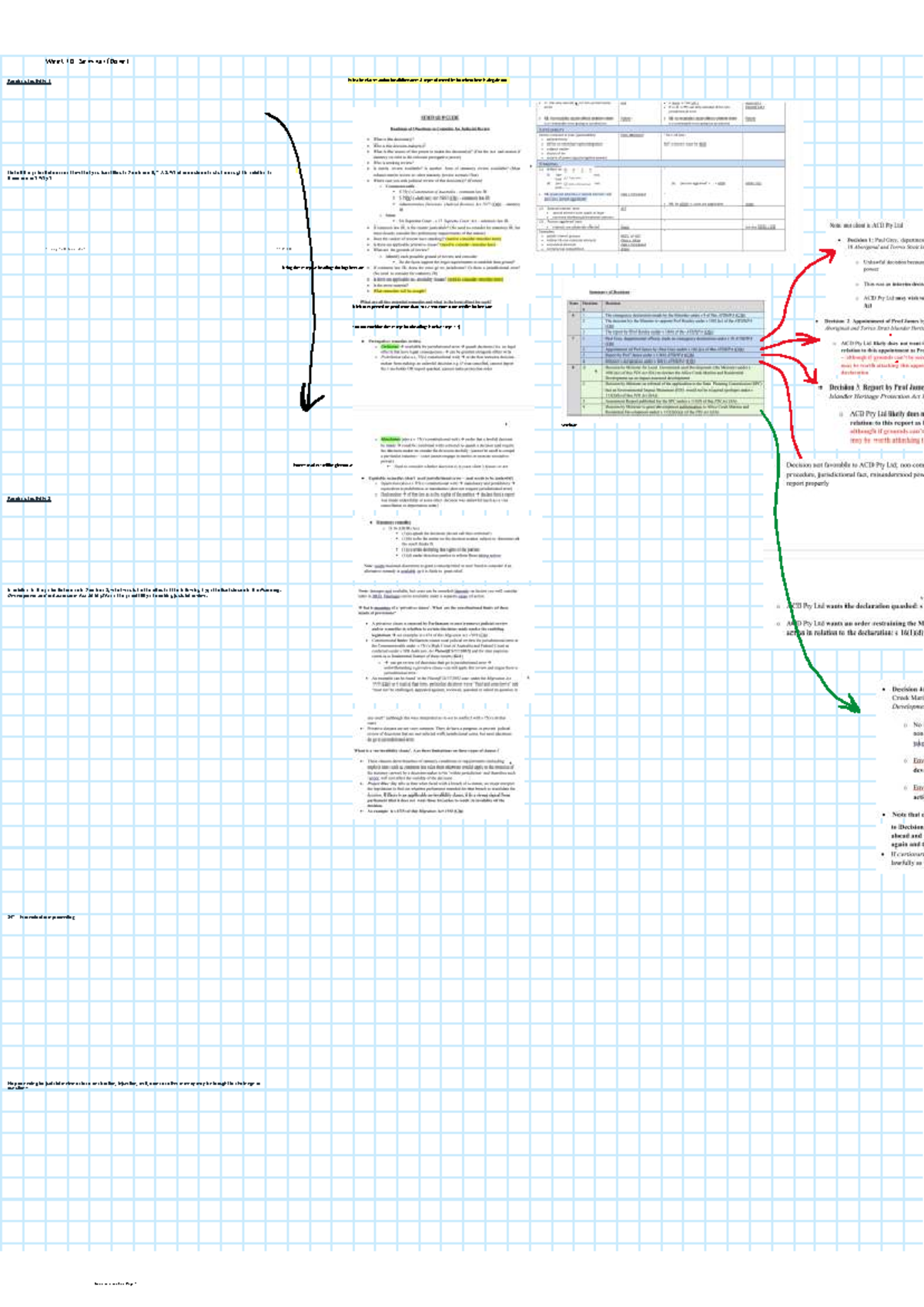Click the red arrowhead pointing to Decision 3

click(x=811, y=377)
